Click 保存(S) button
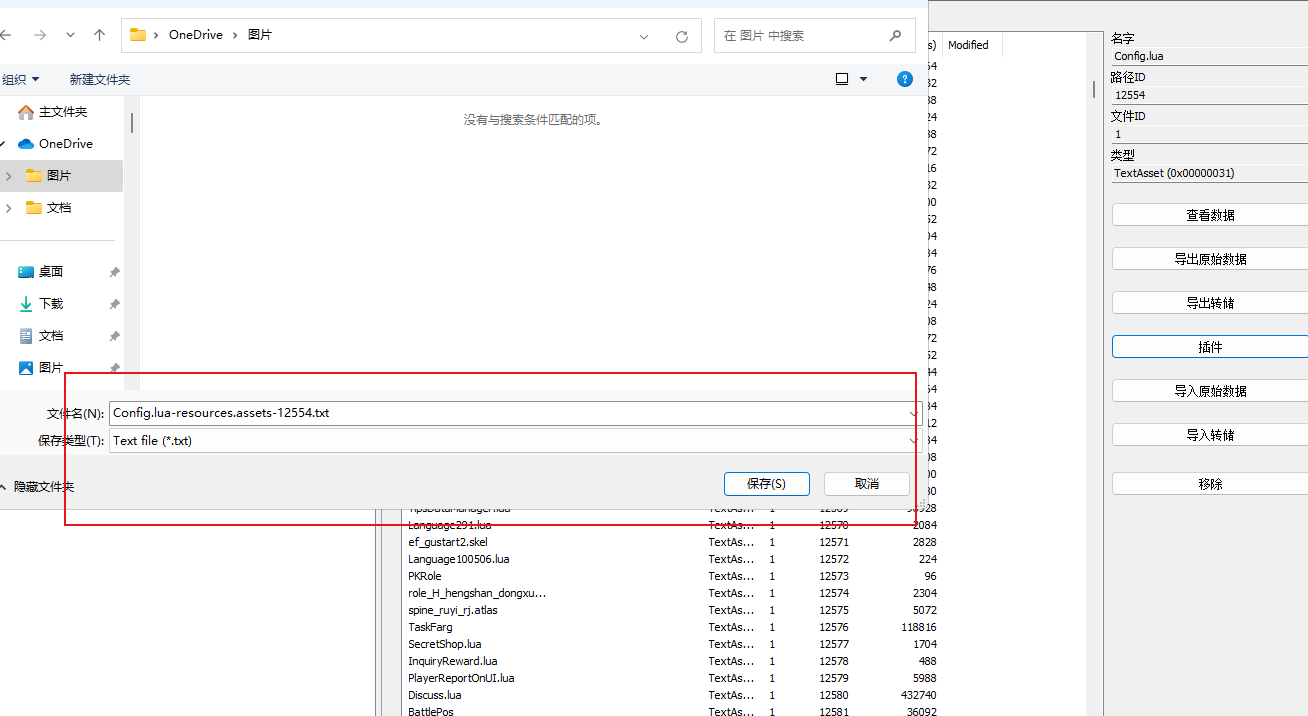The width and height of the screenshot is (1308, 716). (x=766, y=483)
